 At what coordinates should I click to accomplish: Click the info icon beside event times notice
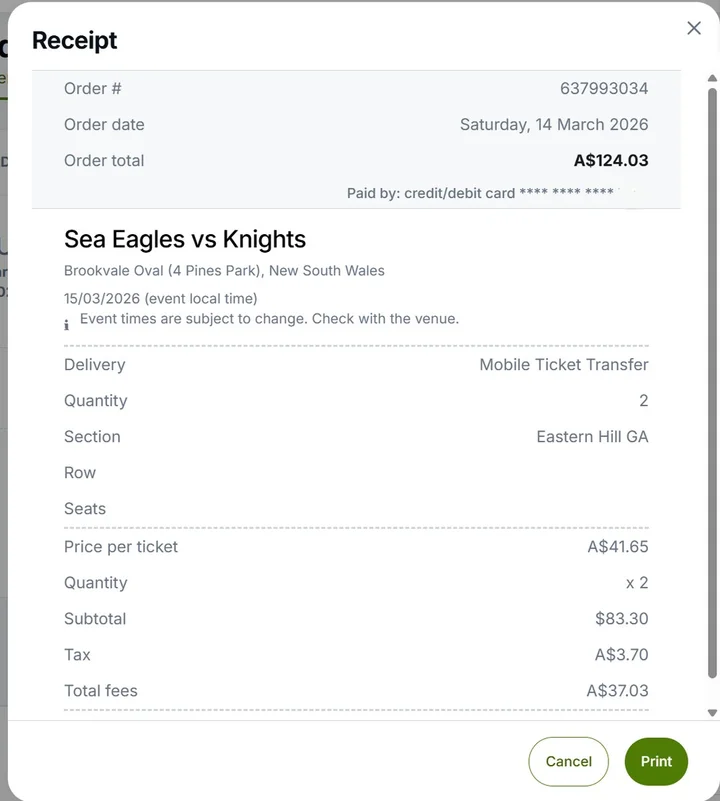point(67,324)
